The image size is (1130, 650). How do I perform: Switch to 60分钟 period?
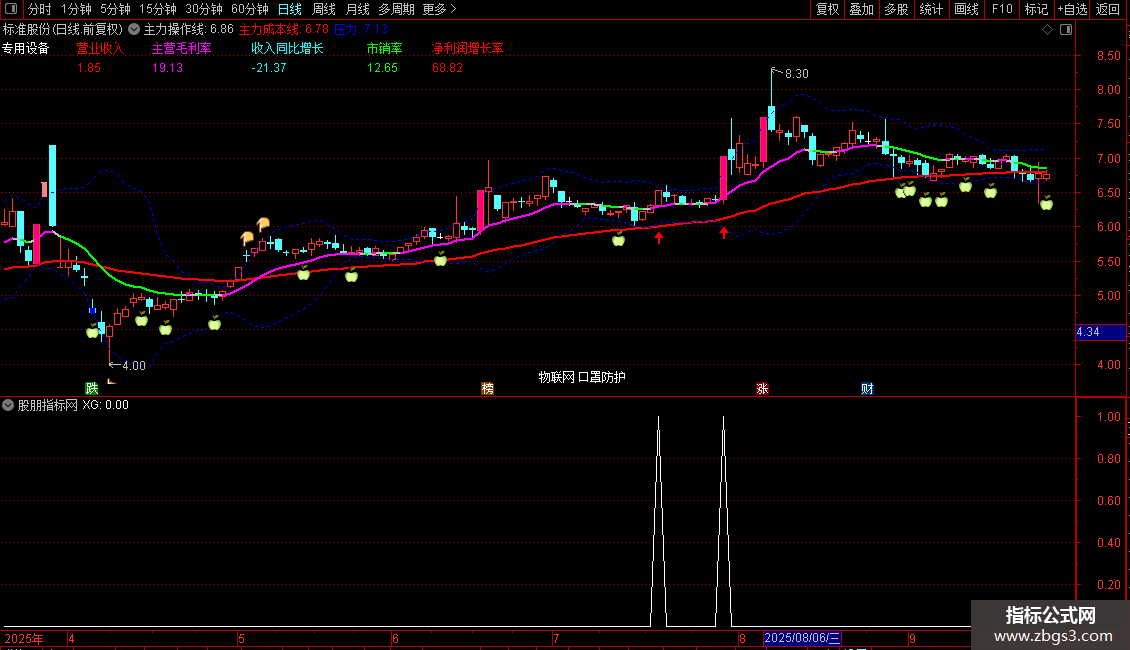tap(250, 9)
